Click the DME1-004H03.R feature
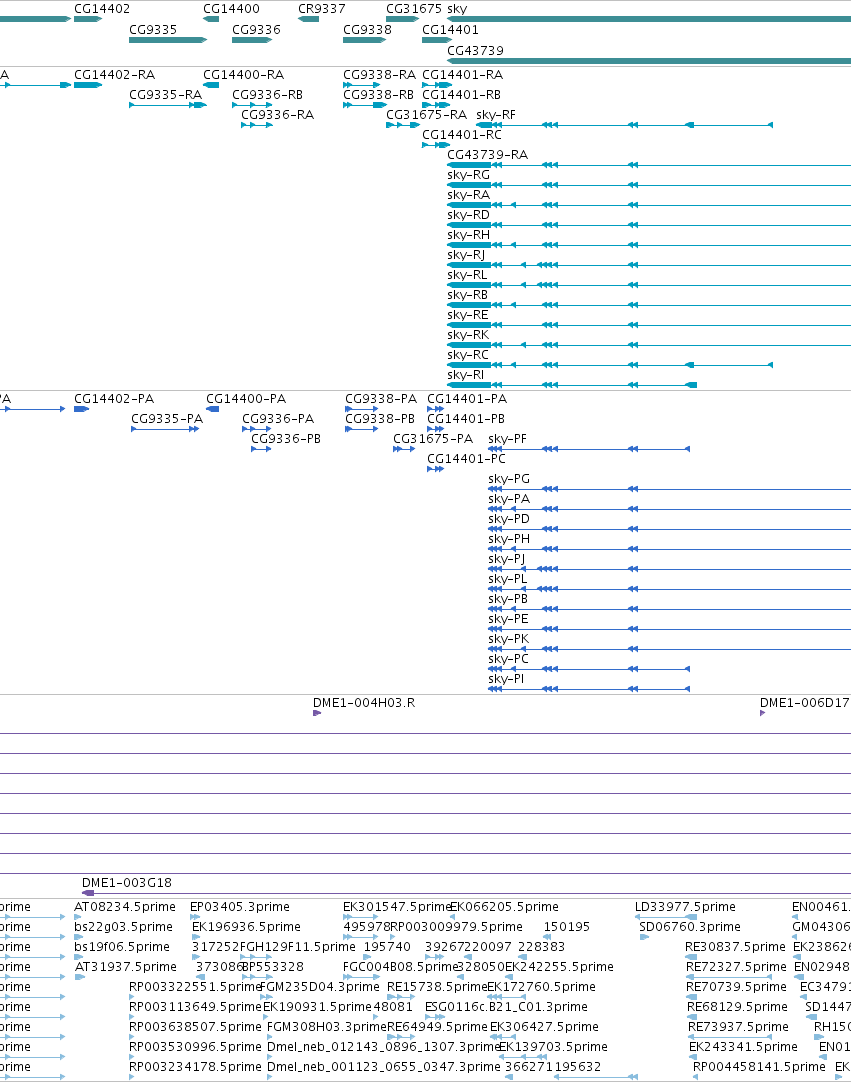The width and height of the screenshot is (851, 1082). pyautogui.click(x=364, y=703)
